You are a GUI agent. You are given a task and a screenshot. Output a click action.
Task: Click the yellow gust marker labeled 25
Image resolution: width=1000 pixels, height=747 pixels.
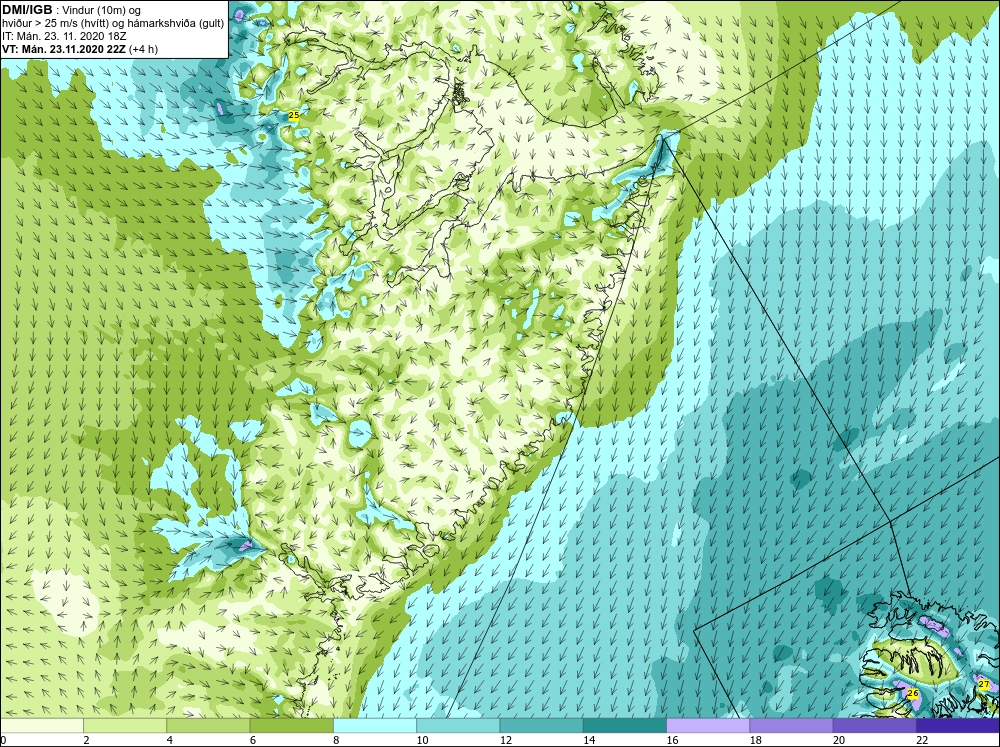[x=293, y=115]
